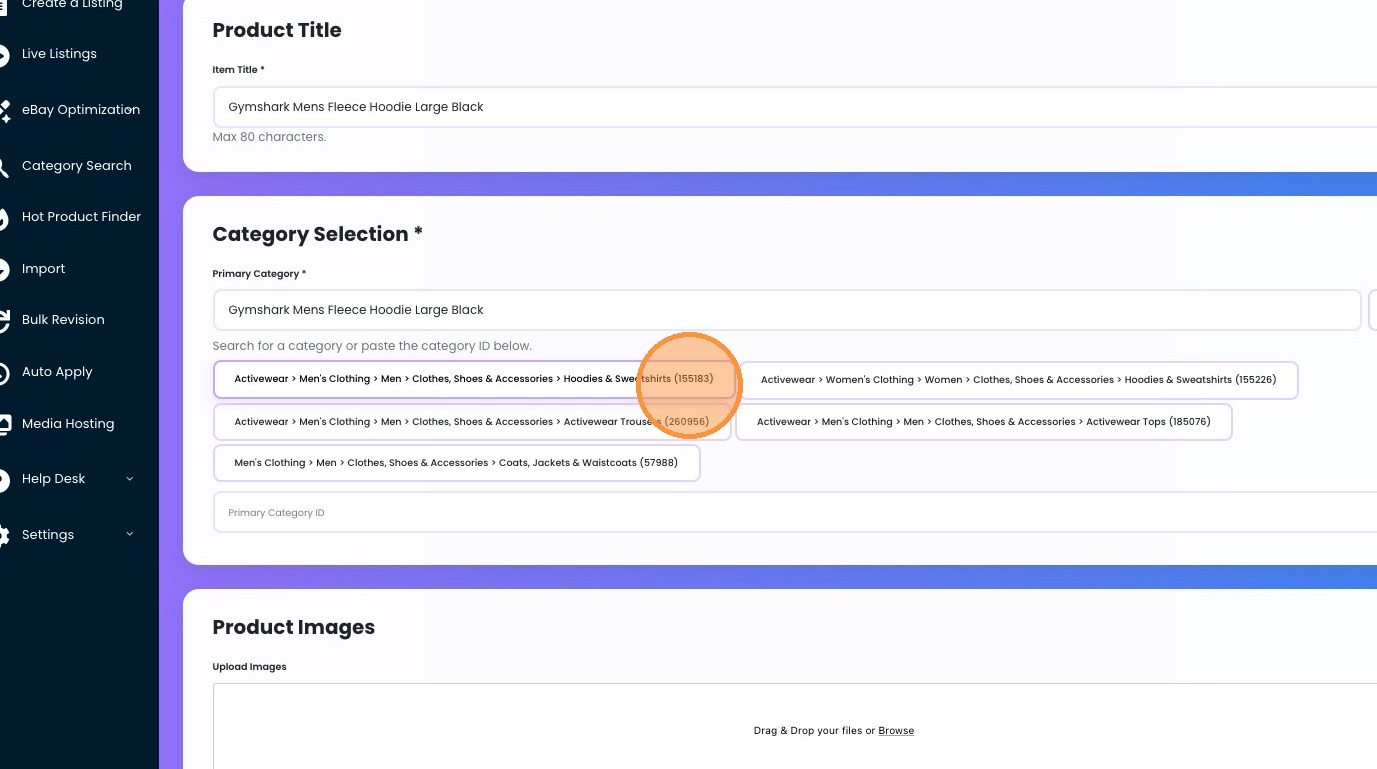1377x769 pixels.
Task: Choose Coats, Jackets & Waistcoats (57988) category
Action: click(x=456, y=463)
